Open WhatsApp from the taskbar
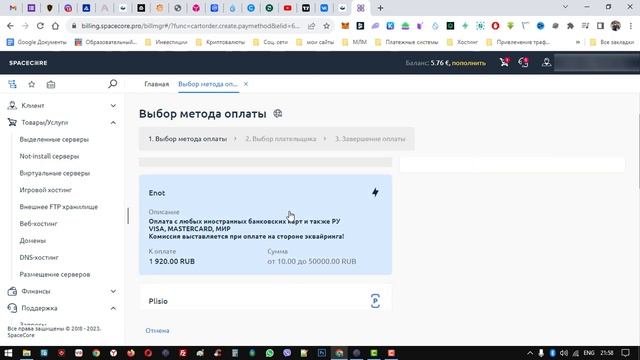 point(269,353)
